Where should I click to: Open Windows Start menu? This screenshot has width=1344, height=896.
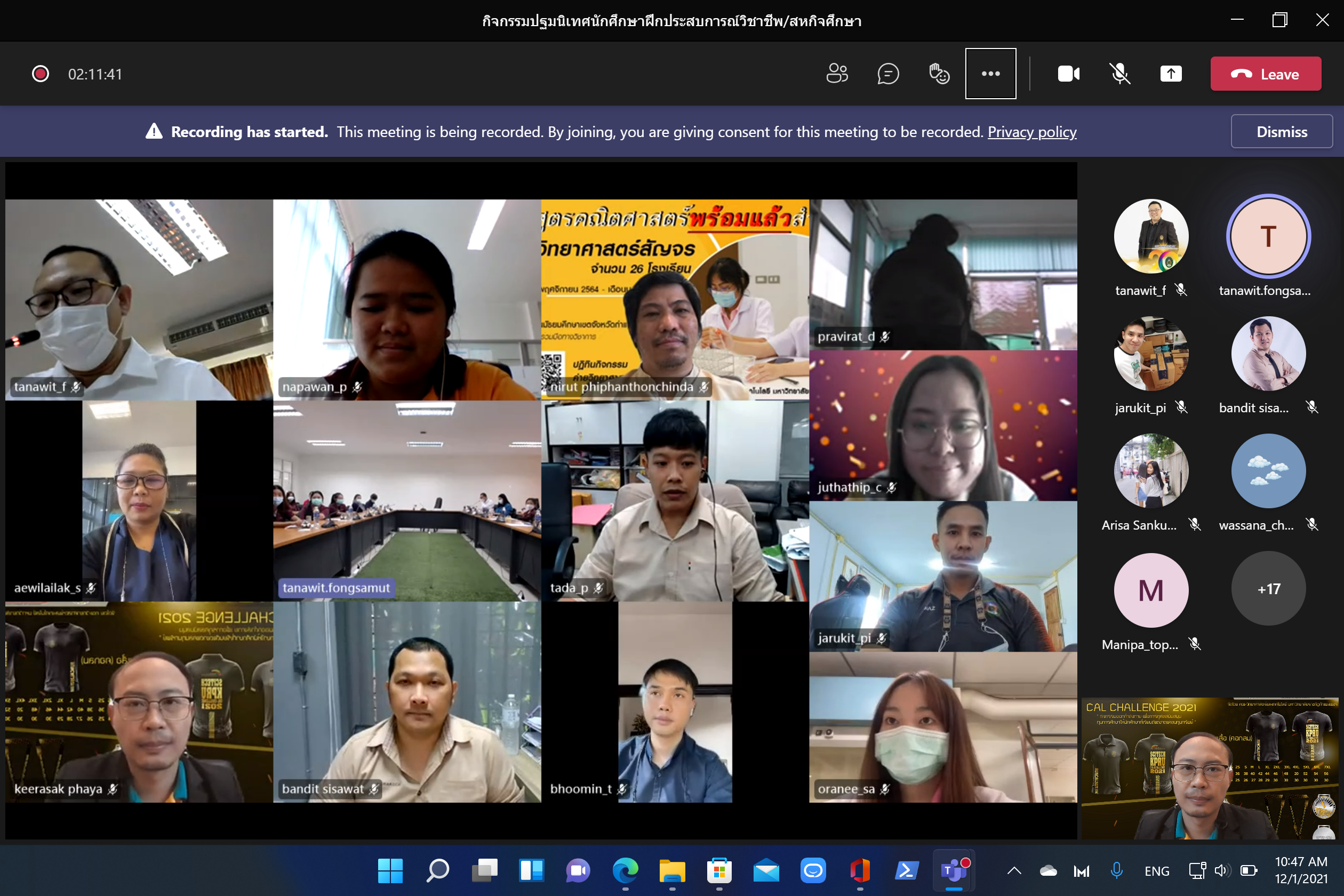pyautogui.click(x=390, y=870)
